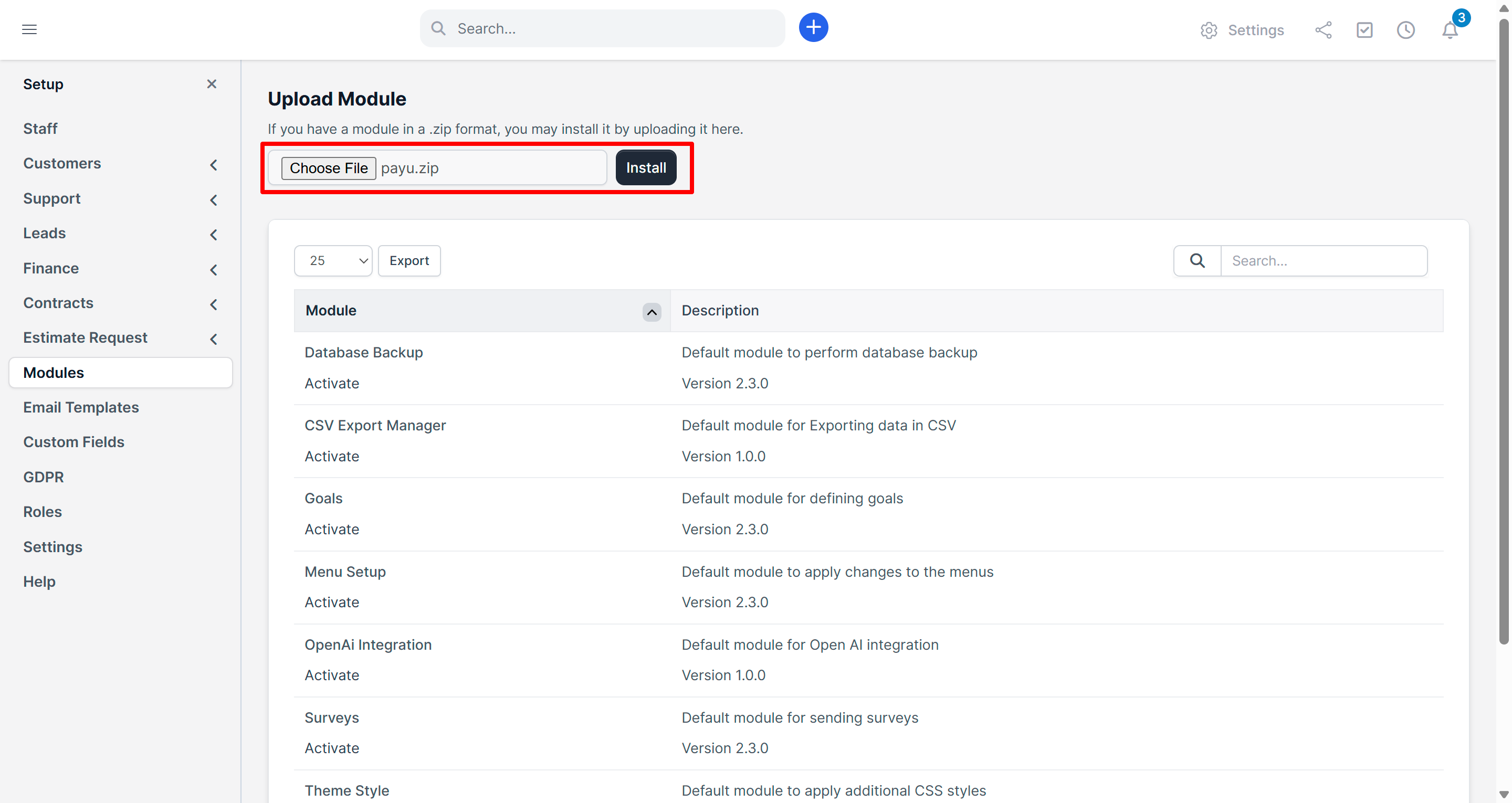Click the Surveys module name
Viewport: 1512px width, 803px height.
tap(332, 718)
